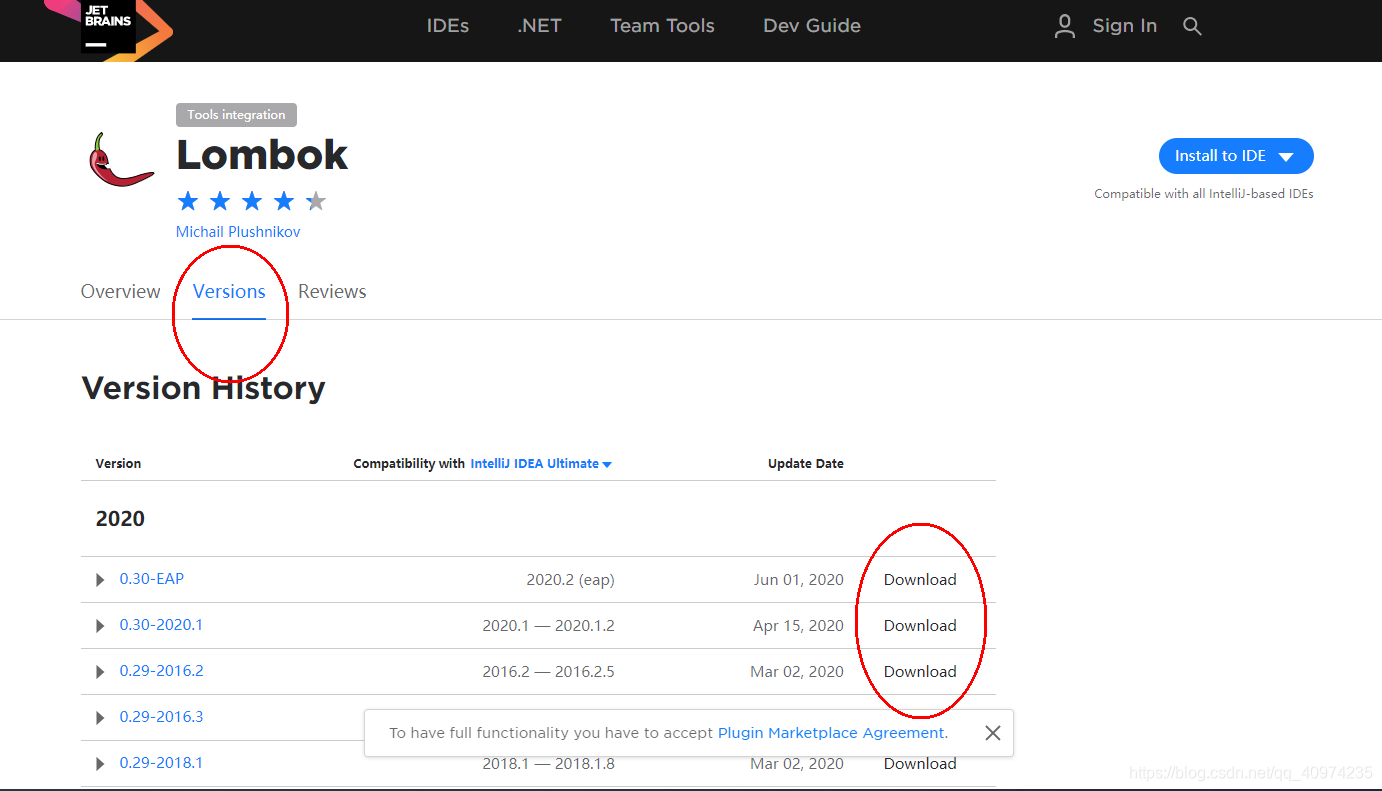The height and width of the screenshot is (791, 1382).
Task: Open the IntelliJ IDEA Ultimate compatibility dropdown
Action: pos(541,464)
